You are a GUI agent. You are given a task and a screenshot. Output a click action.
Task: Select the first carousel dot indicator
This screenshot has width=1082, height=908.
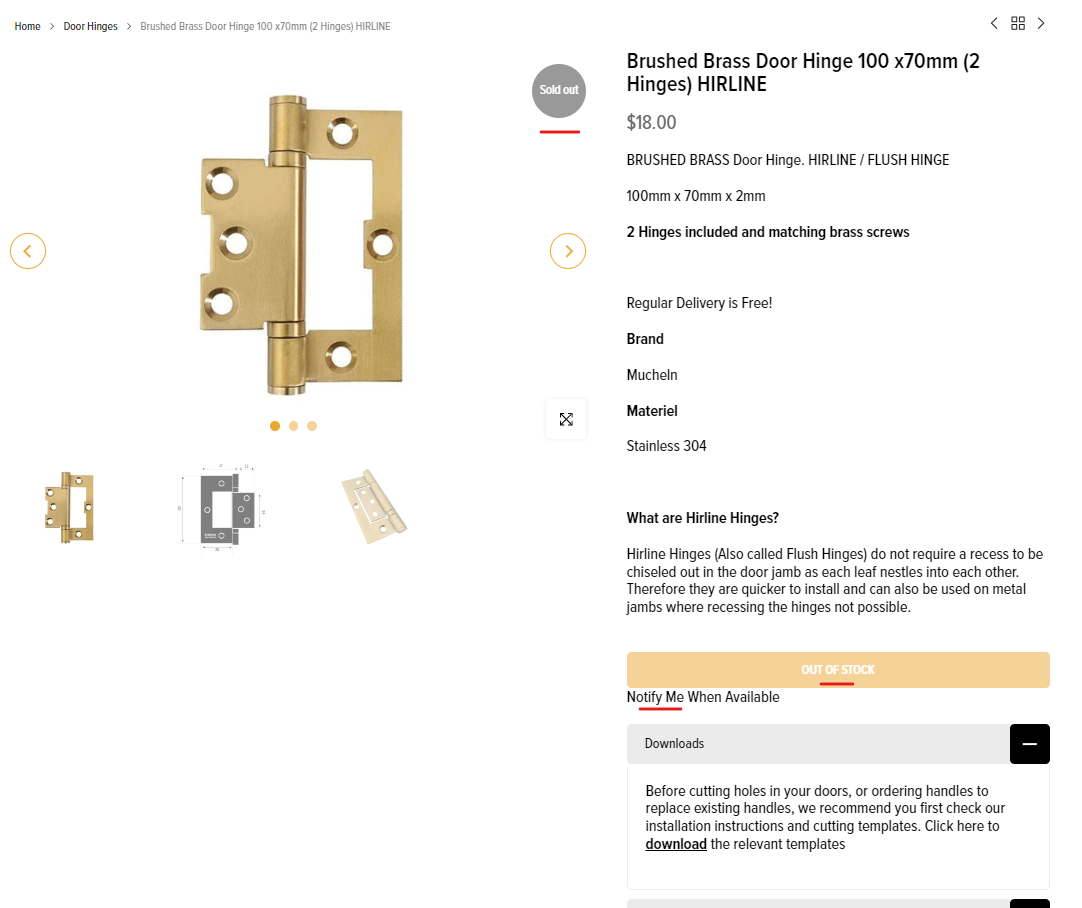tap(275, 426)
